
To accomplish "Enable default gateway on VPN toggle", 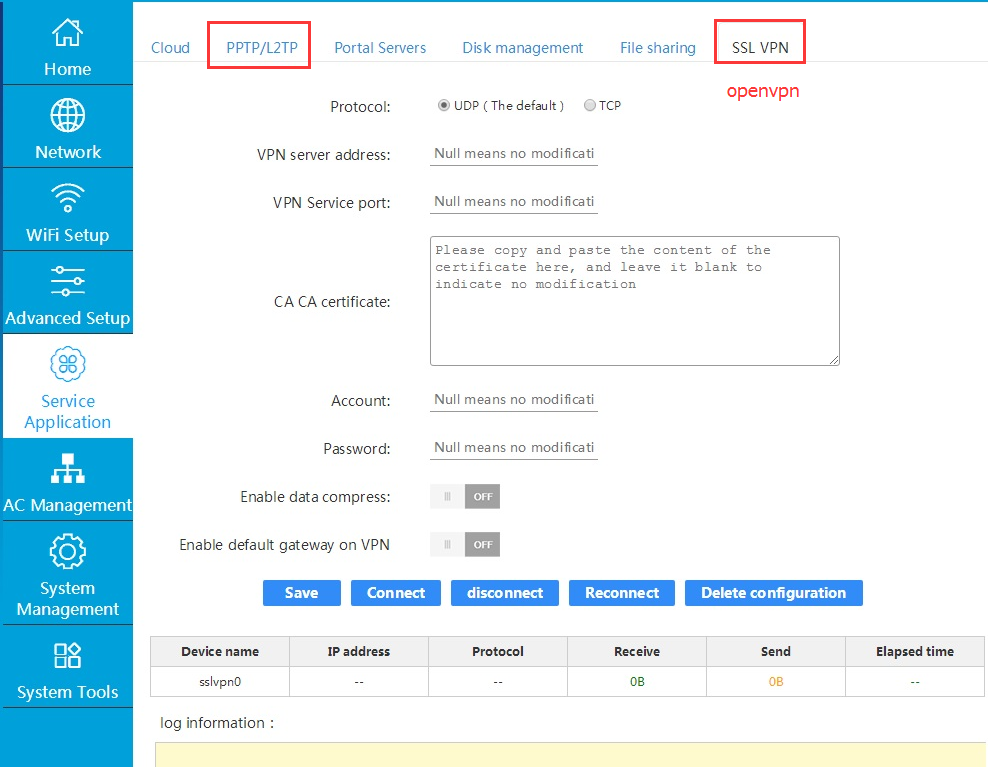I will tap(465, 544).
